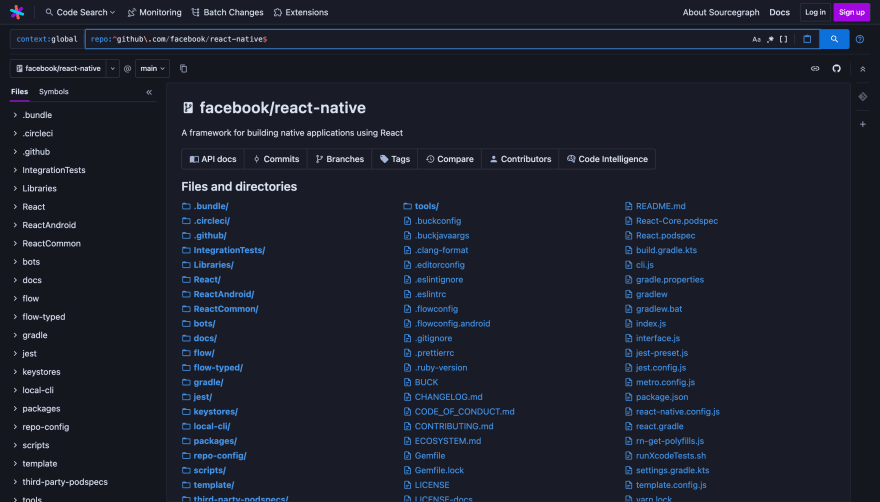880x502 pixels.
Task: Switch to the Files tab
Action: tap(19, 92)
